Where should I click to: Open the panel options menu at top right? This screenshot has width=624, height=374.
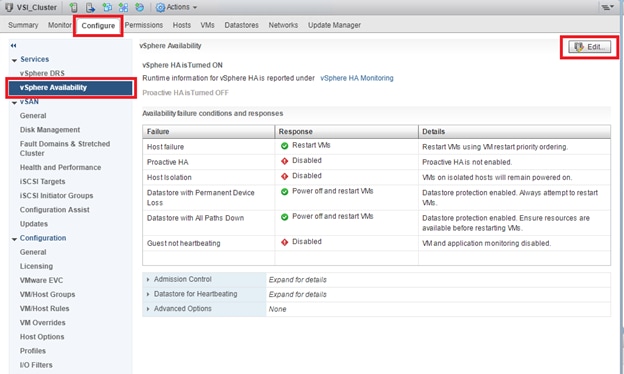607,7
